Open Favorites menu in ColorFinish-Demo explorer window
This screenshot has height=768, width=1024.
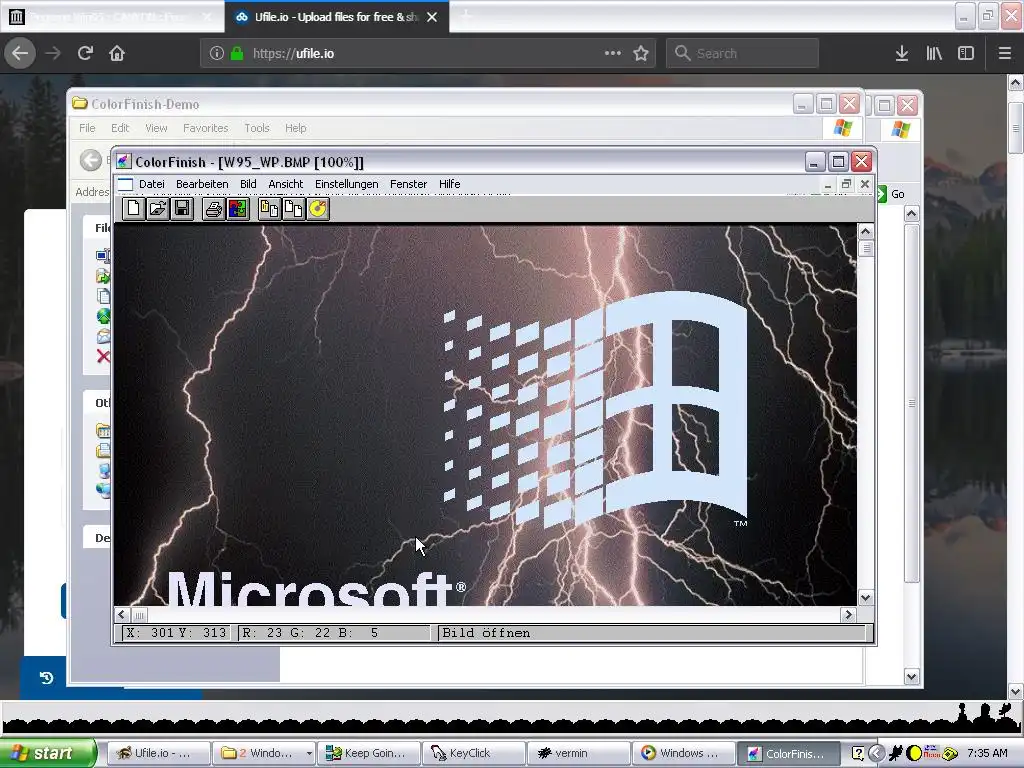click(206, 128)
